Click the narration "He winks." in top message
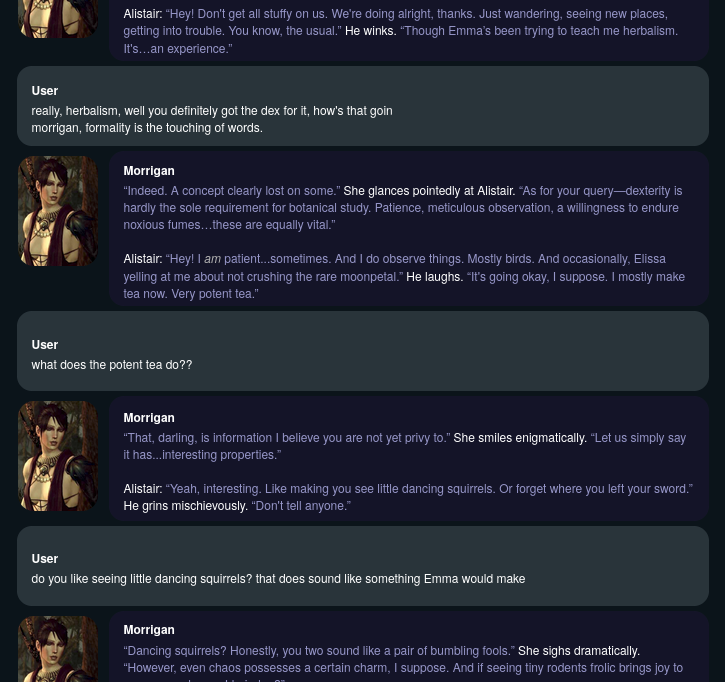 pos(370,31)
